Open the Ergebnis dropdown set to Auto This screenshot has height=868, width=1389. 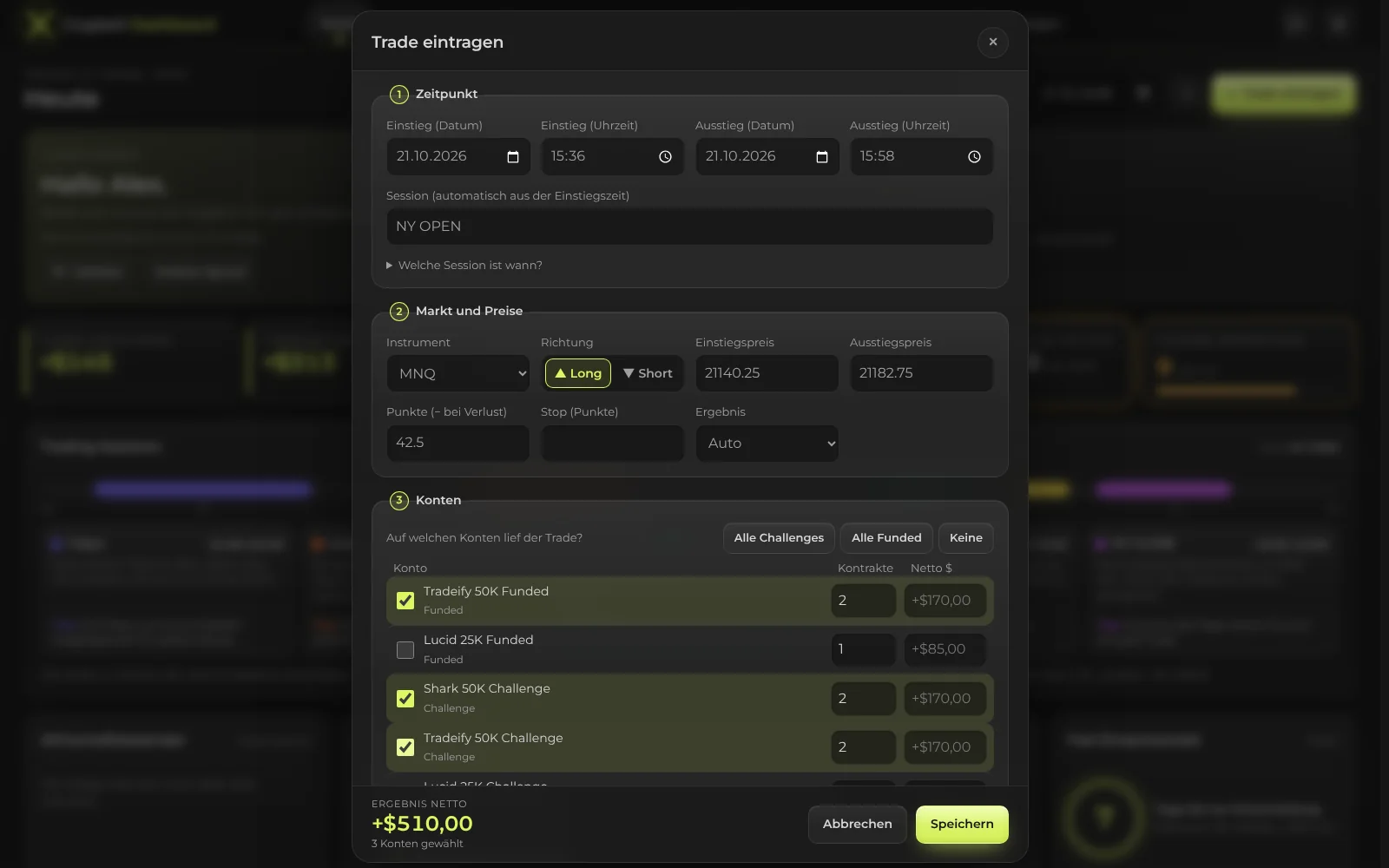coord(767,443)
